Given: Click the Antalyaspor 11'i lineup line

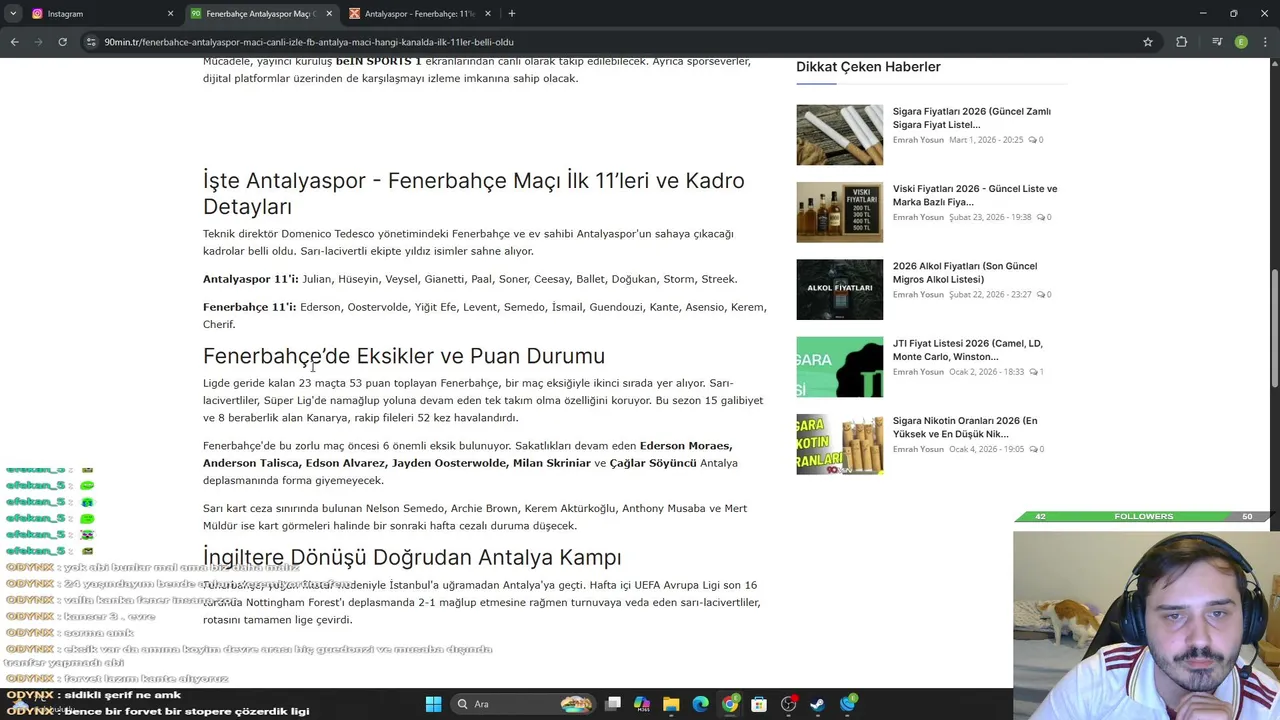Looking at the screenshot, I should pos(470,279).
